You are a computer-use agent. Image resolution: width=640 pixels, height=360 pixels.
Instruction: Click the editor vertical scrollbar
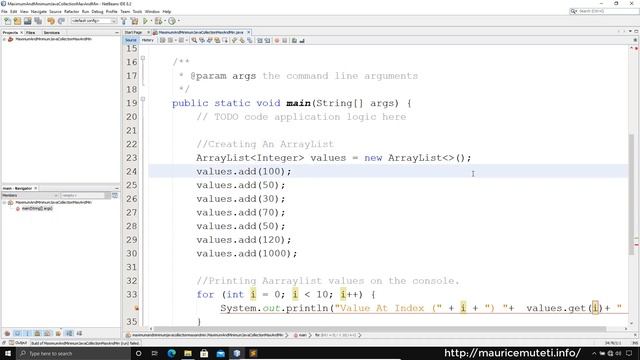pos(631,194)
